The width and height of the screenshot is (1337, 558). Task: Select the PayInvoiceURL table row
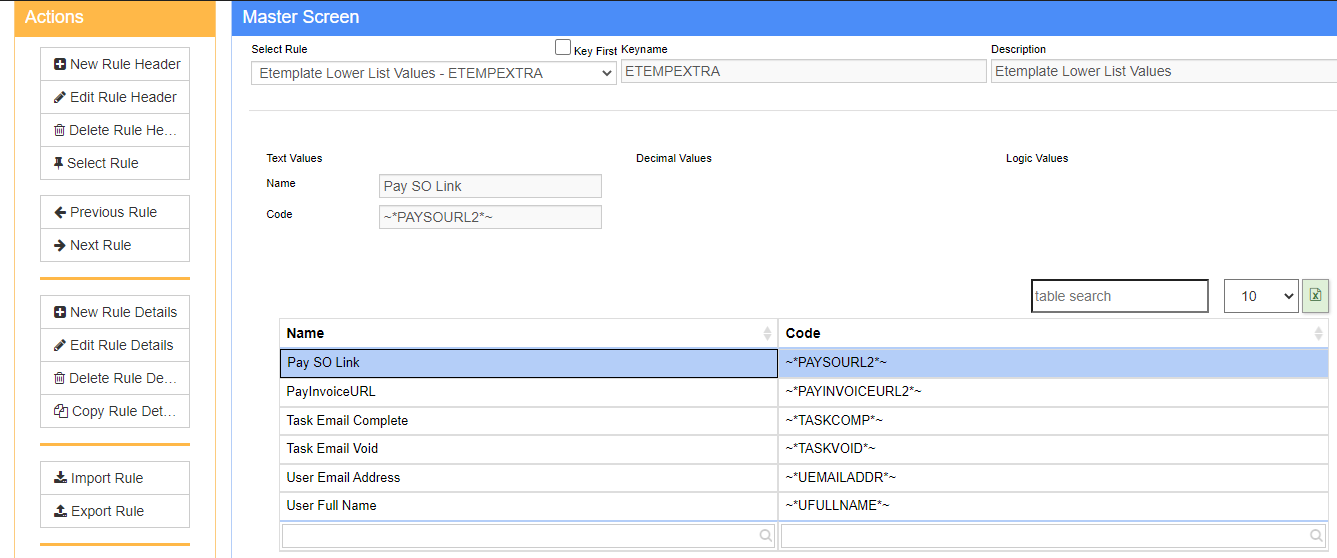tap(528, 391)
